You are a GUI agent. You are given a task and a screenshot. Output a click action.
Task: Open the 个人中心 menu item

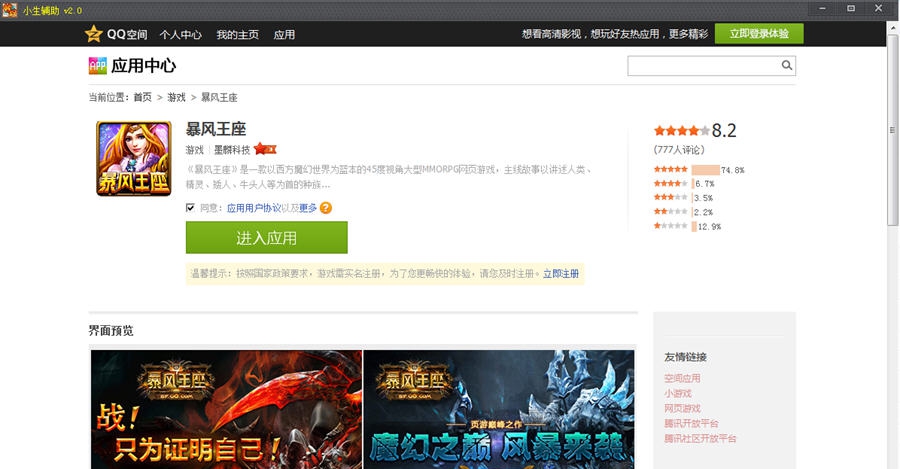click(x=180, y=34)
